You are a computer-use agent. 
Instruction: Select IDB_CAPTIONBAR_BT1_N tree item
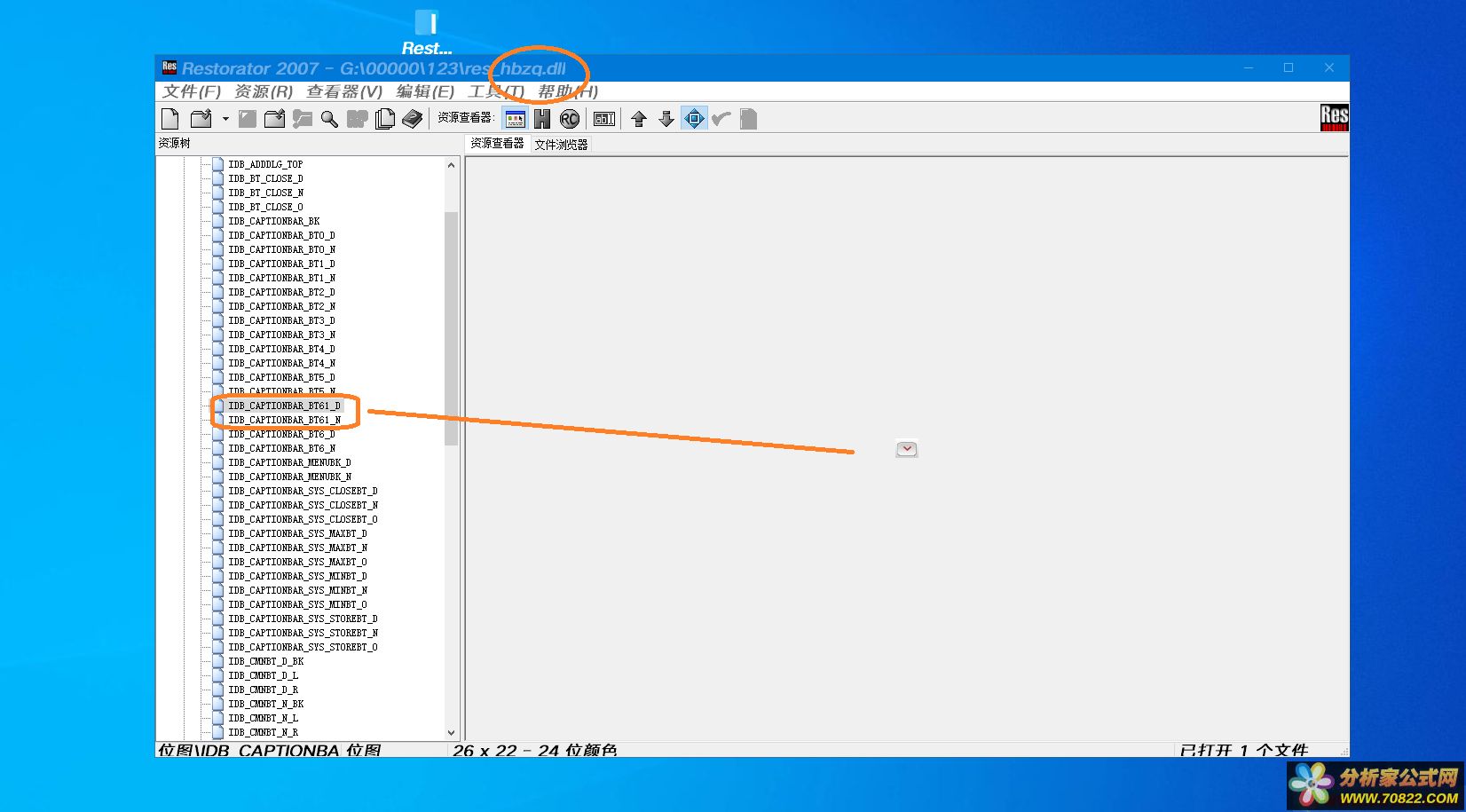click(281, 278)
